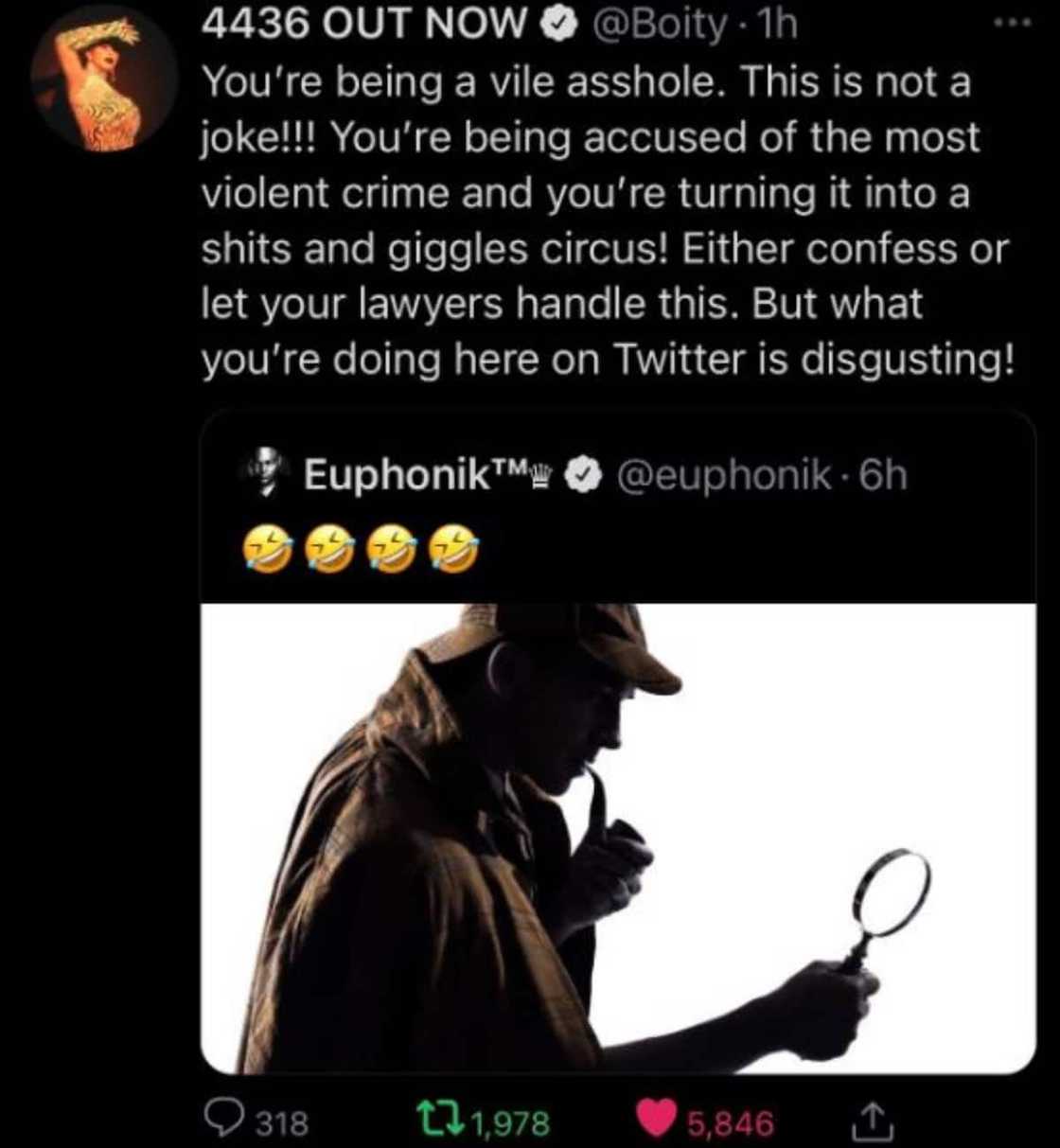Unlike the tweet via pink heart icon
Viewport: 1060px width, 1148px height.
pos(655,1122)
